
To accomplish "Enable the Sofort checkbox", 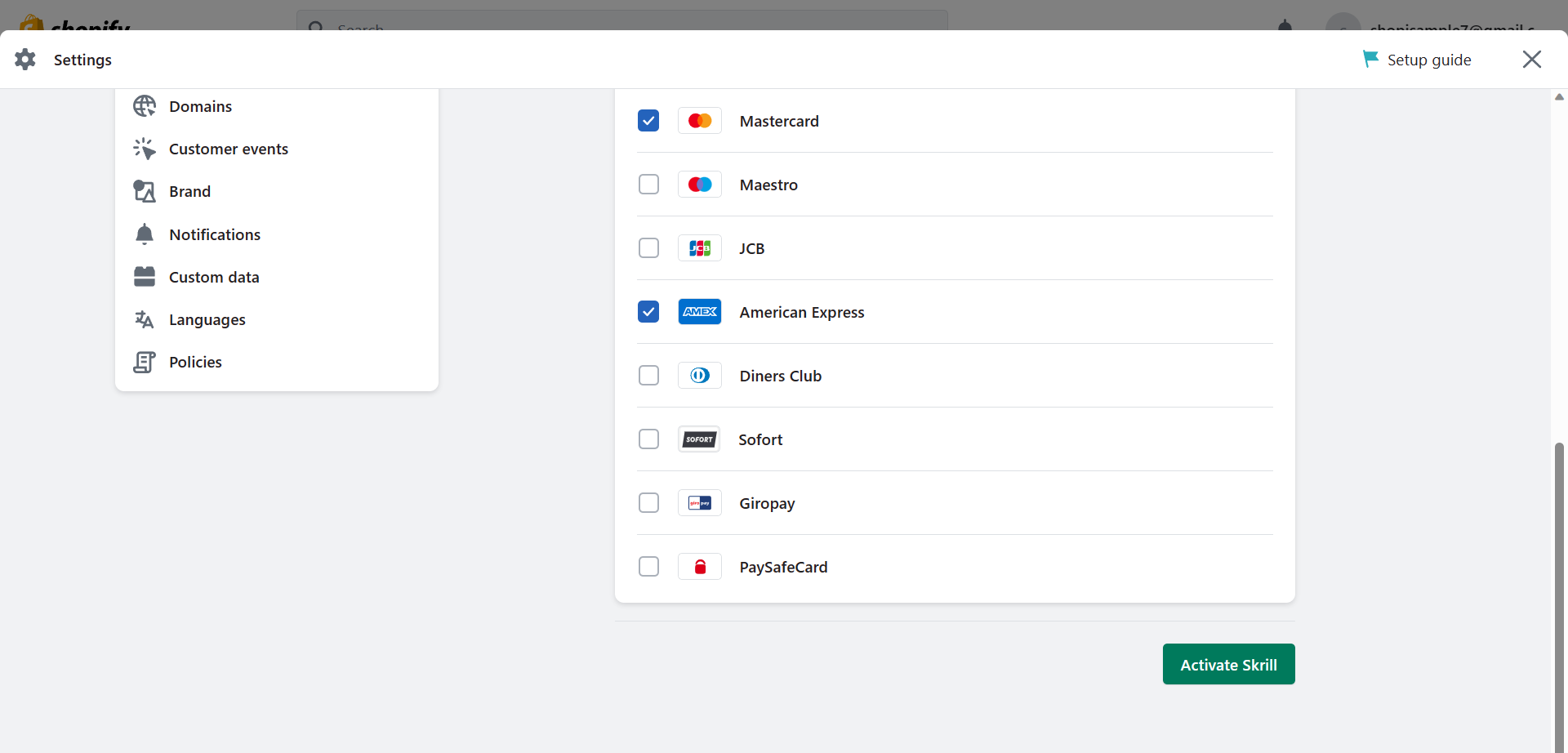I will coord(648,439).
